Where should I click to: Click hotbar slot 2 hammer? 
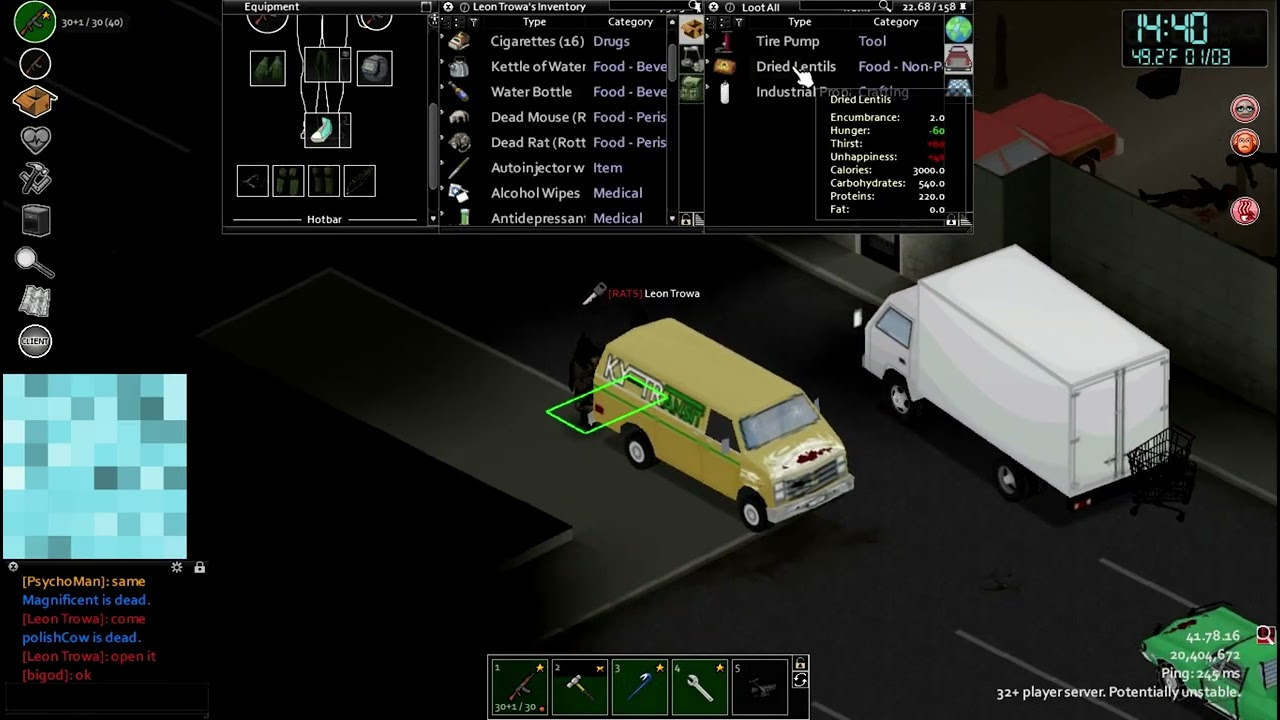point(580,686)
